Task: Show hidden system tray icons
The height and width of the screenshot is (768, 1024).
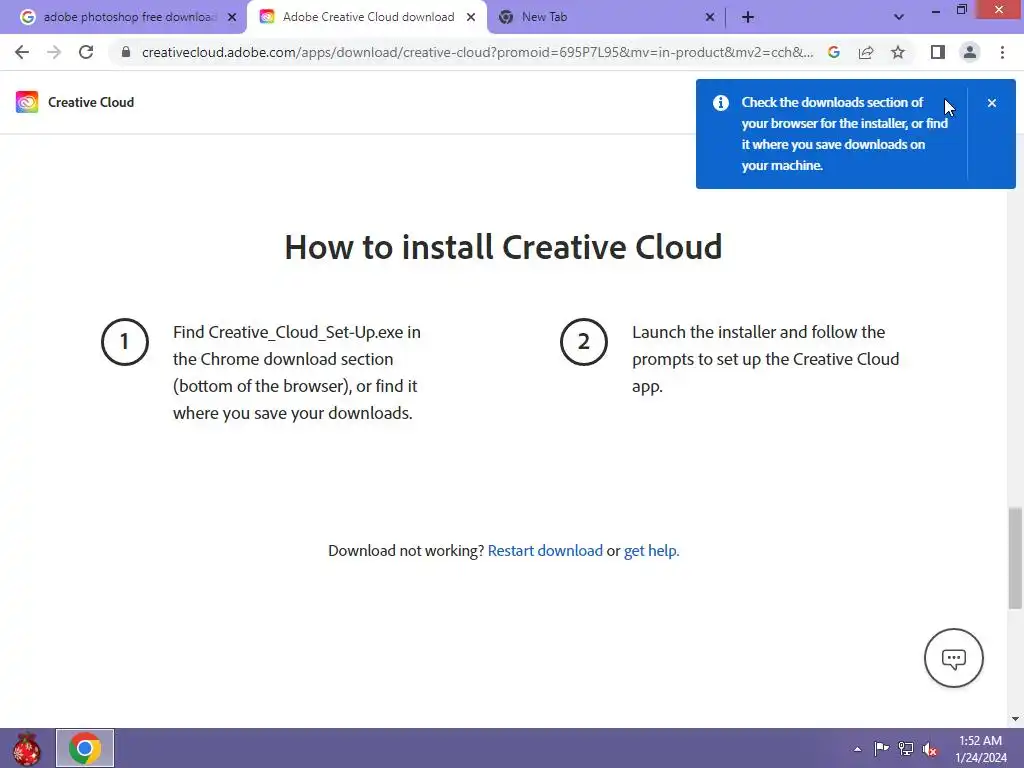Action: 857,749
